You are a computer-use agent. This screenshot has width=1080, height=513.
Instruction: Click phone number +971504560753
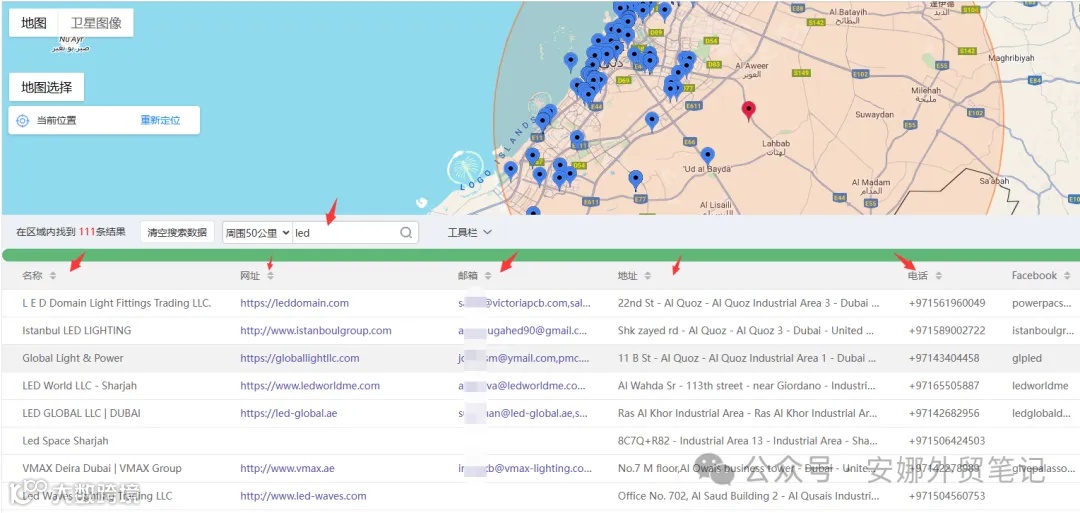(x=947, y=496)
